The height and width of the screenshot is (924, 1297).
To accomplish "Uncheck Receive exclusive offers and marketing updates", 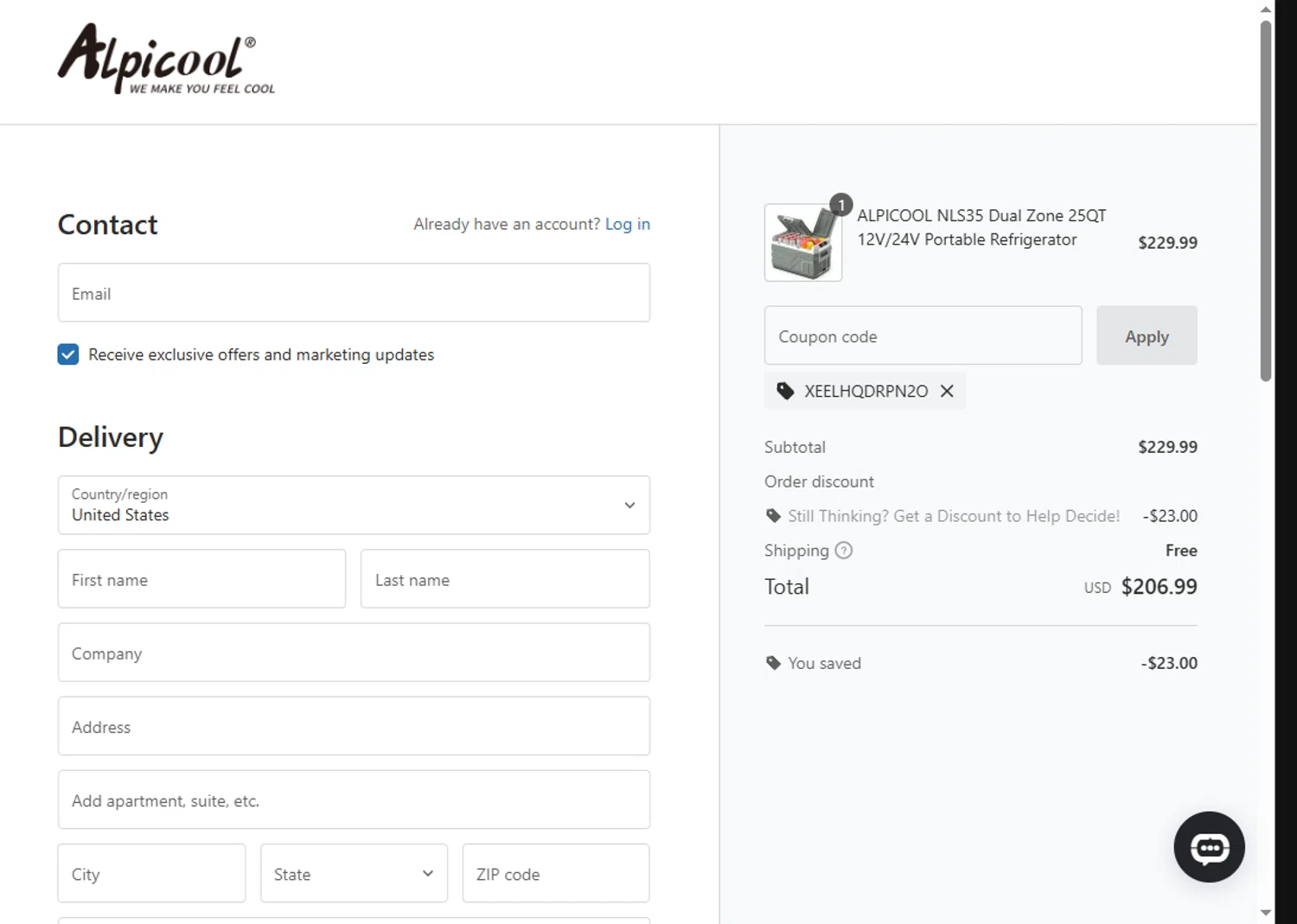I will point(68,354).
